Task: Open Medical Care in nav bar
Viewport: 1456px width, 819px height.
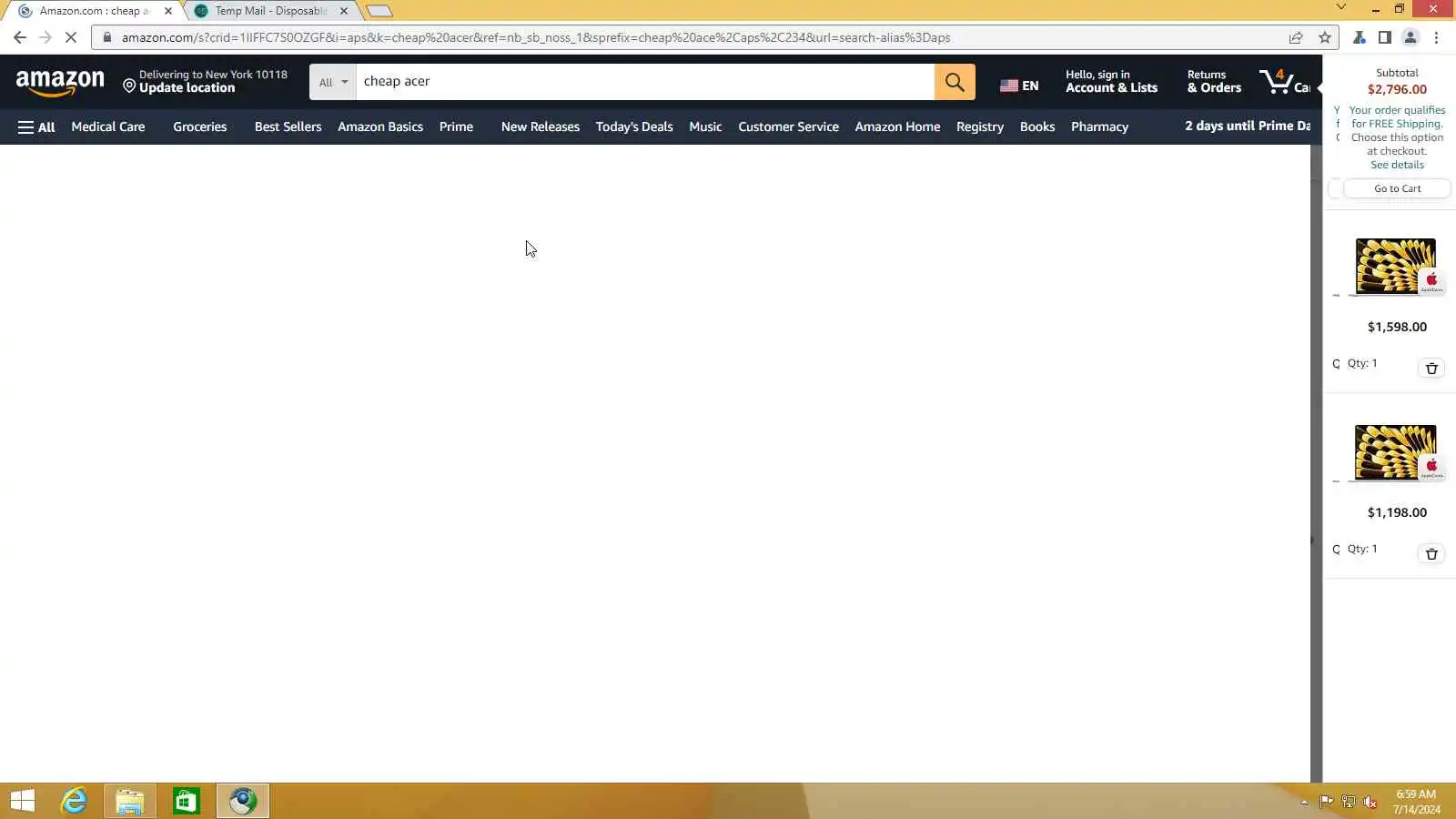Action: click(108, 126)
